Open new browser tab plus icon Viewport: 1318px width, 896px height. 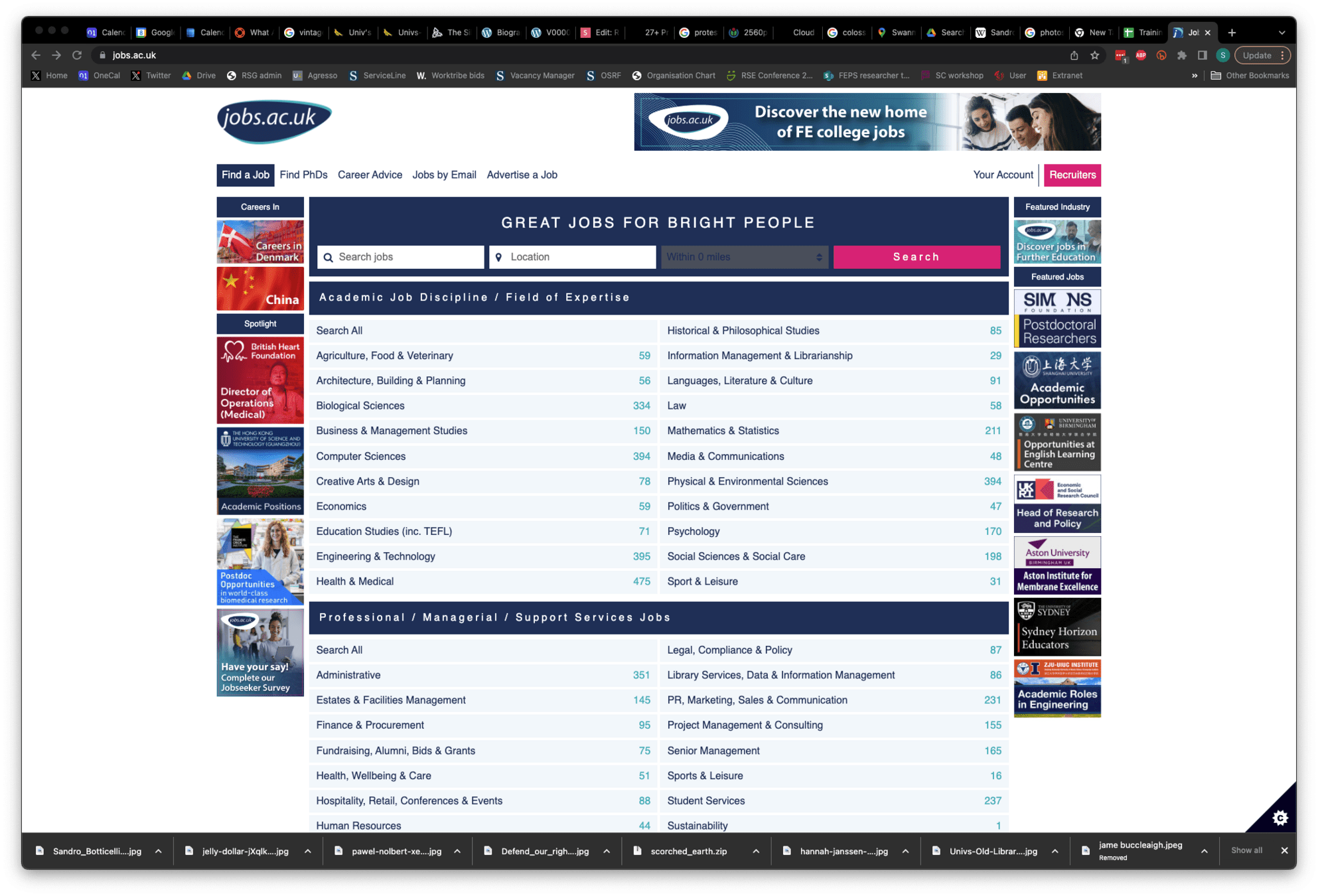[1232, 33]
